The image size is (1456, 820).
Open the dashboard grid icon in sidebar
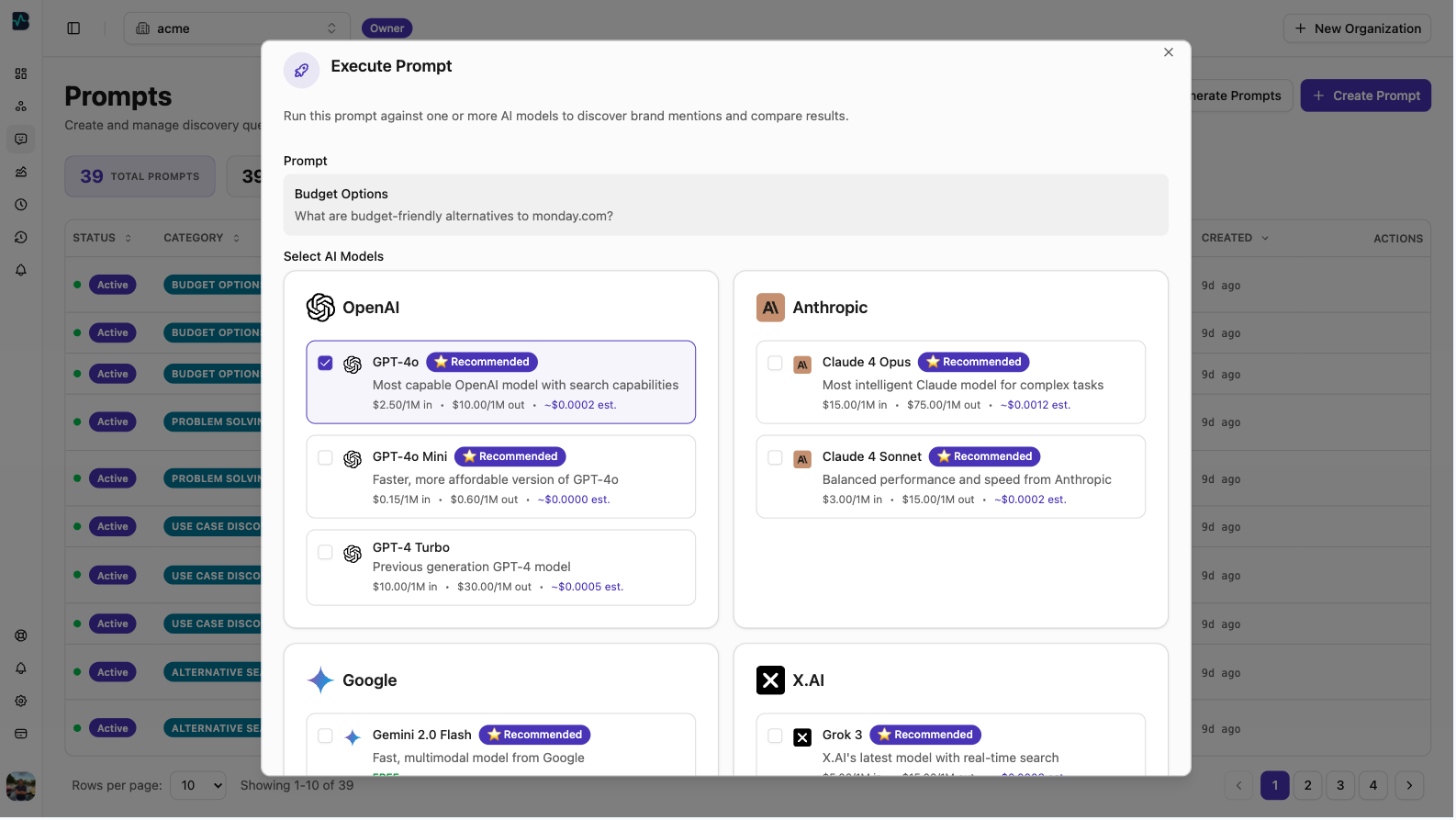coord(21,73)
